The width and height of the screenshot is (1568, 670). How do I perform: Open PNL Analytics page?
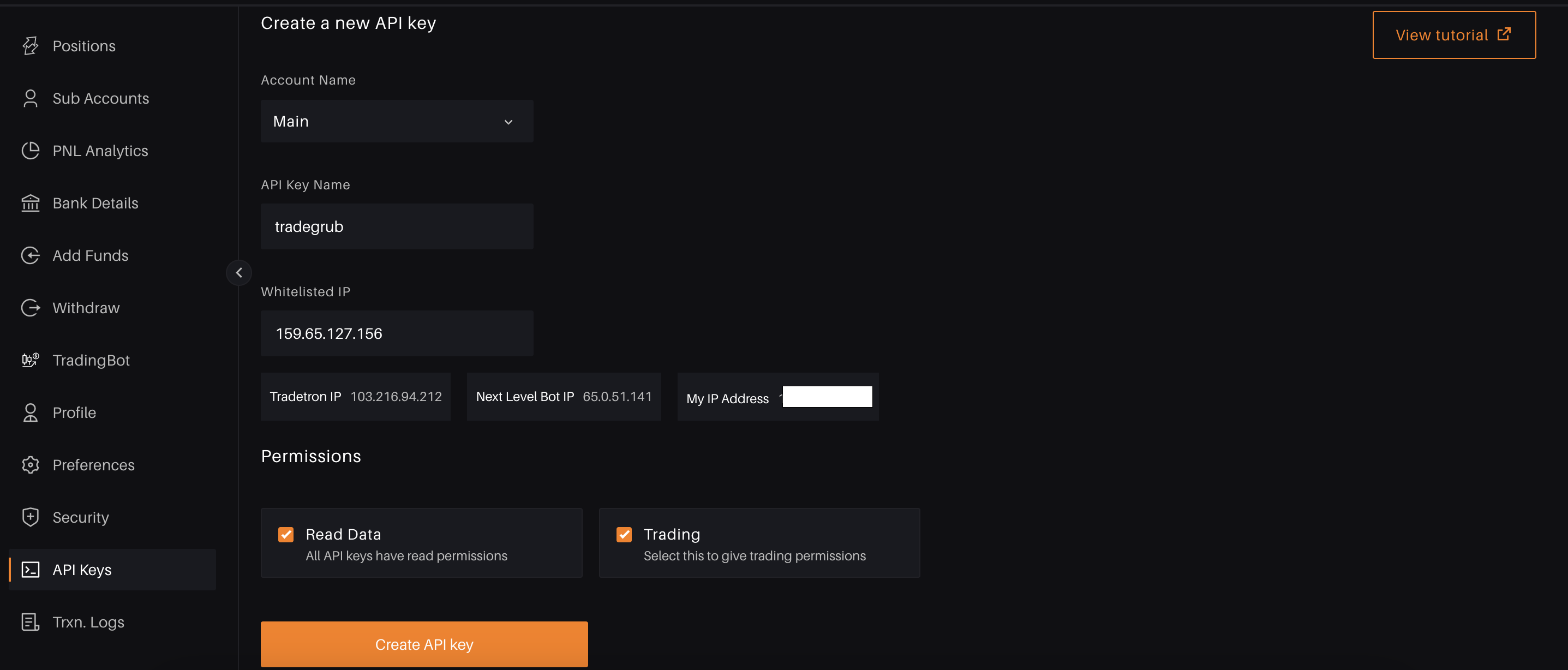(100, 150)
